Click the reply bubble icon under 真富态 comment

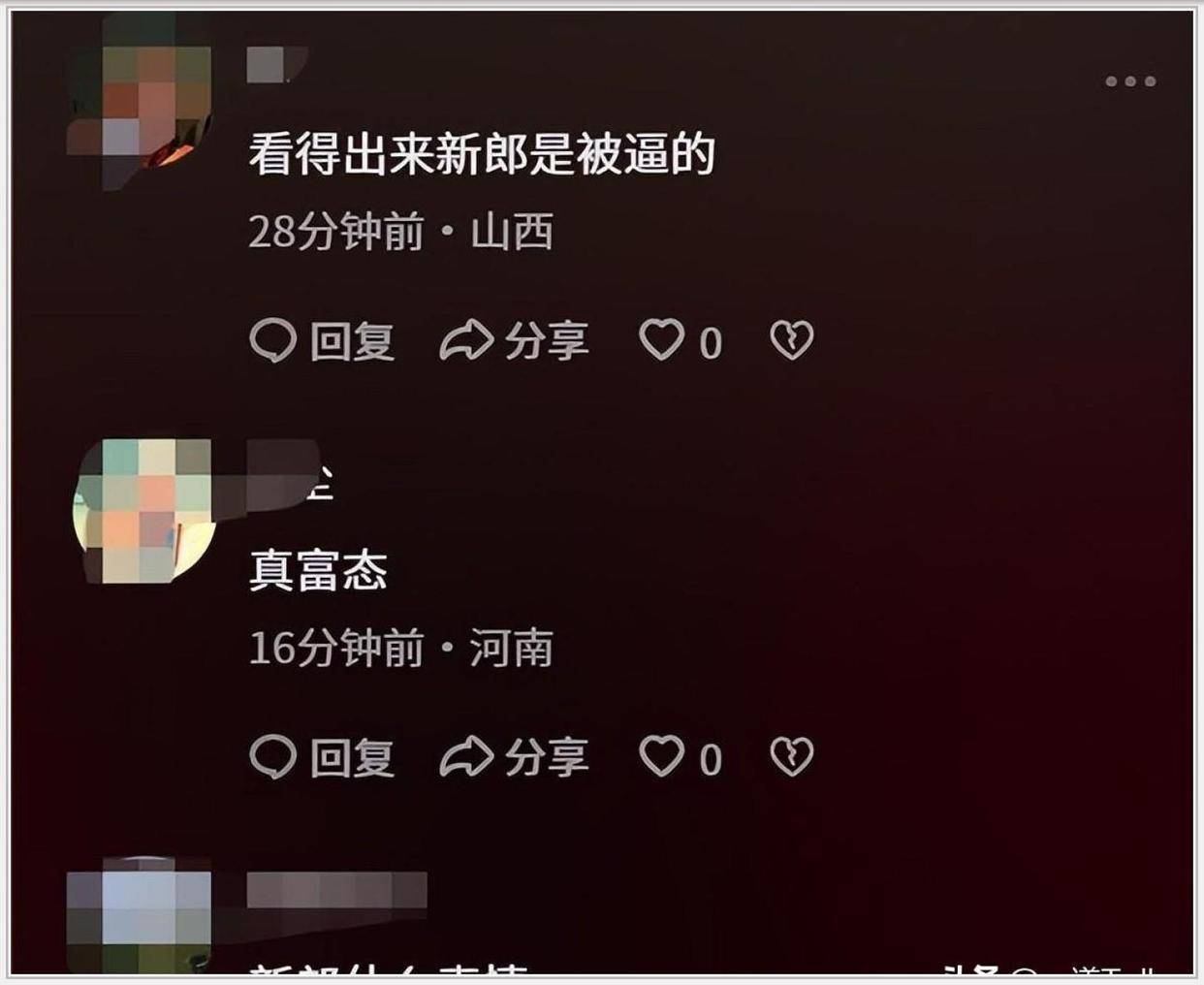pyautogui.click(x=272, y=757)
